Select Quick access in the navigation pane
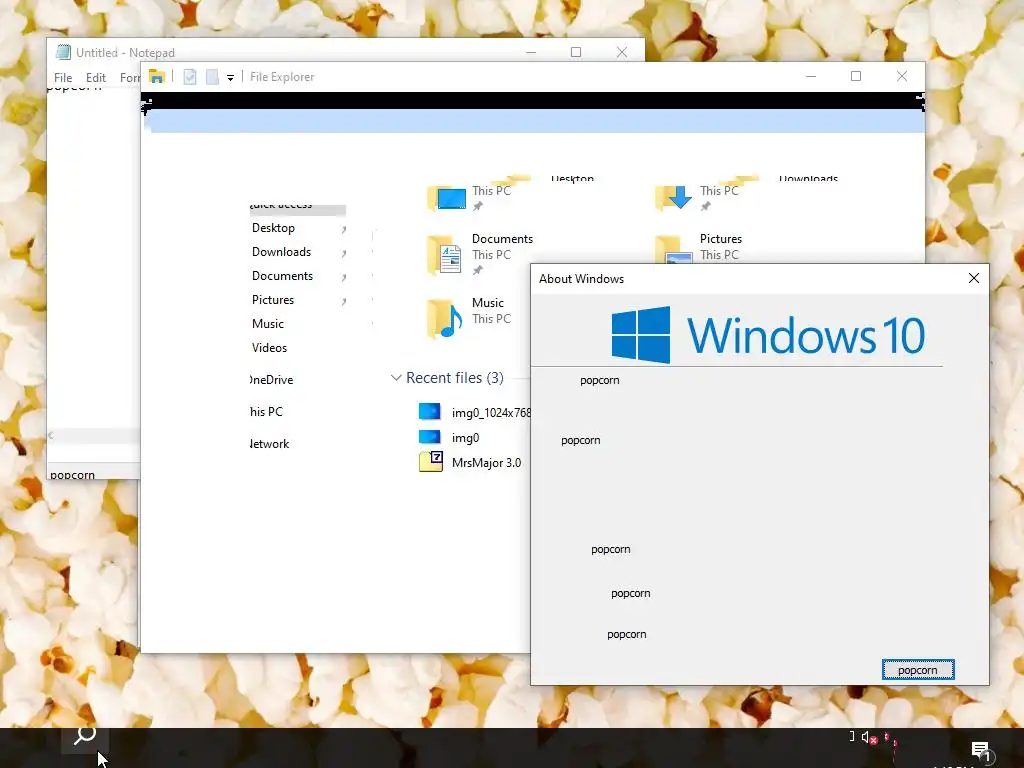Viewport: 1024px width, 768px height. tap(297, 208)
